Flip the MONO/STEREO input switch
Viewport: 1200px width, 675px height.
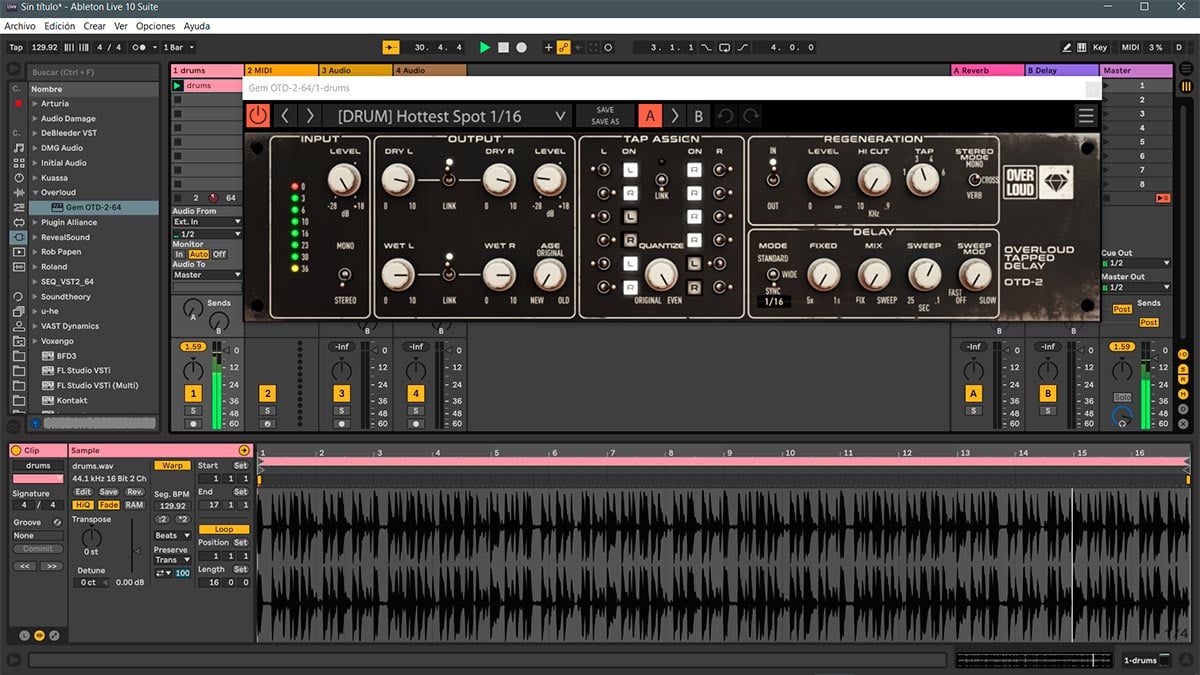pos(345,274)
